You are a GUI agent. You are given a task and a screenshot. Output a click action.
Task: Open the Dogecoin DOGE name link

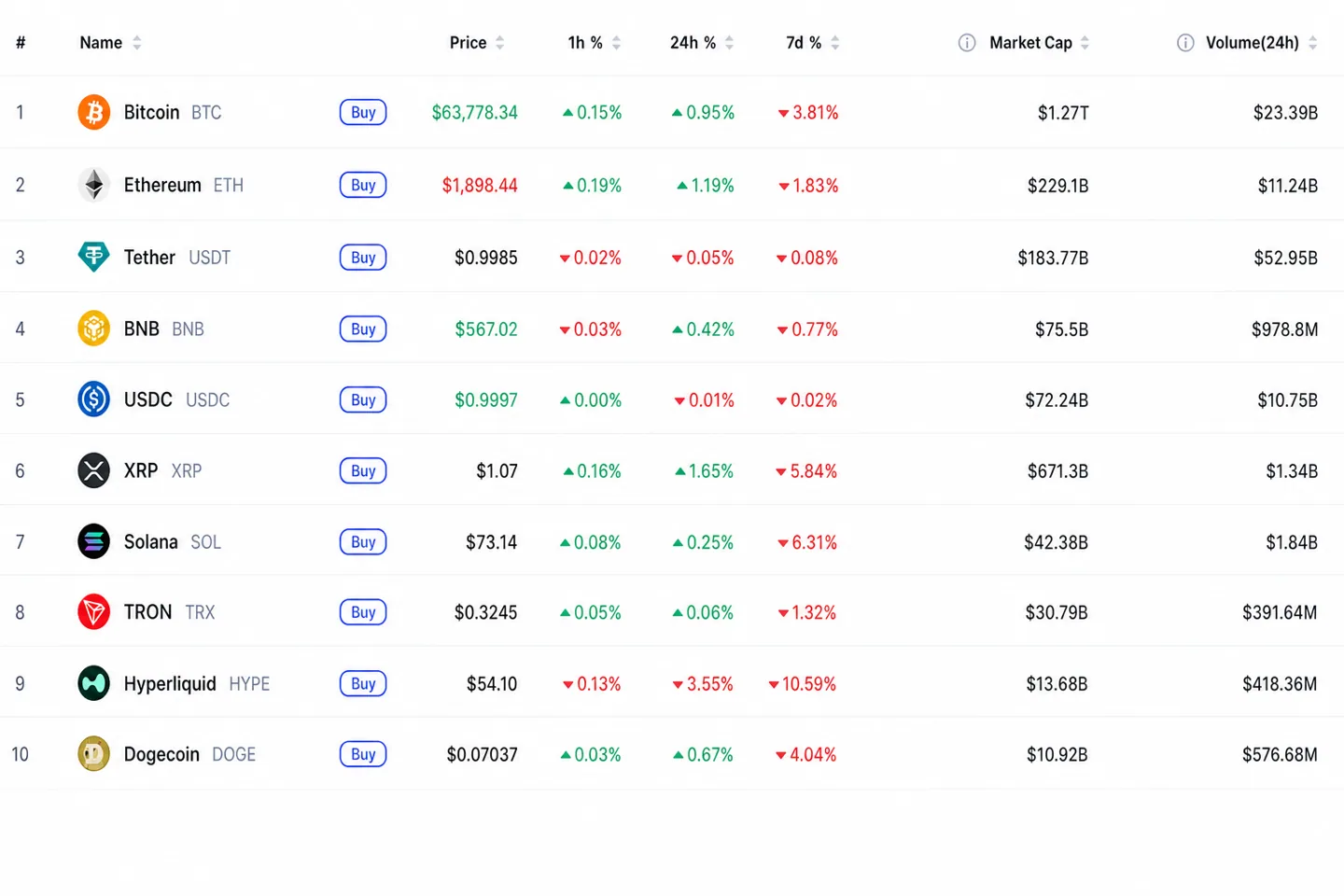(x=189, y=754)
